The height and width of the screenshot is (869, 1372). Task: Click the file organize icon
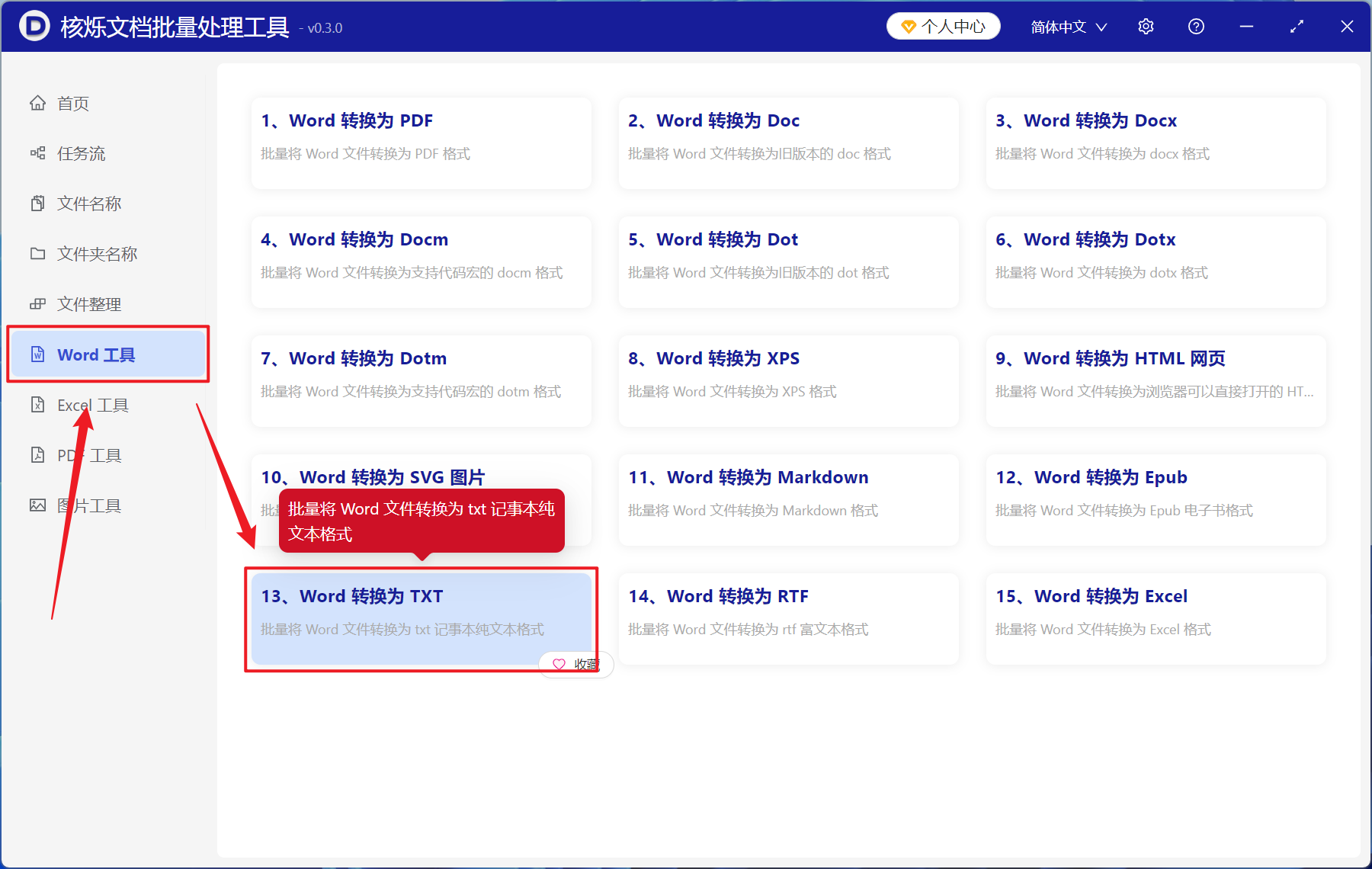click(x=37, y=304)
